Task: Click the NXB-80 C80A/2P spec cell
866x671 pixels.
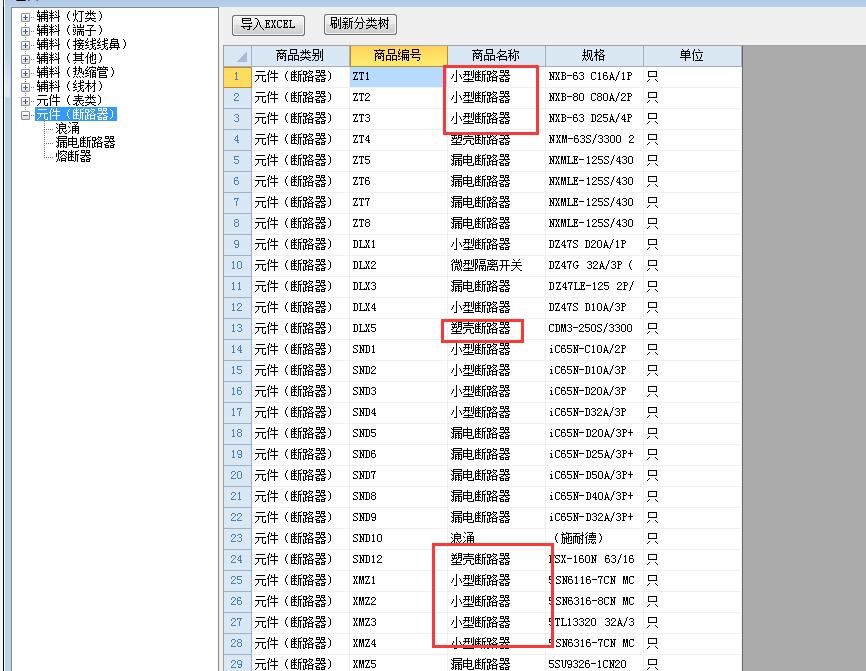Action: tap(594, 97)
